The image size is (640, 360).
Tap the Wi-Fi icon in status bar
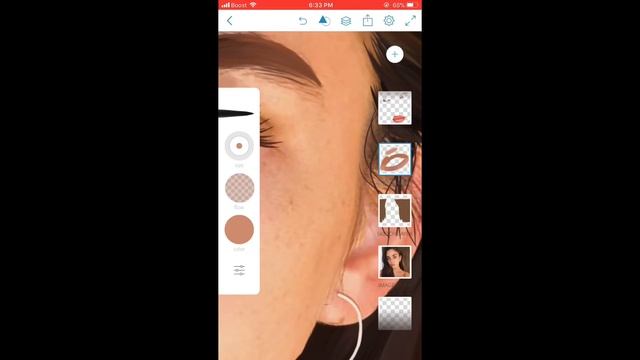coord(253,5)
